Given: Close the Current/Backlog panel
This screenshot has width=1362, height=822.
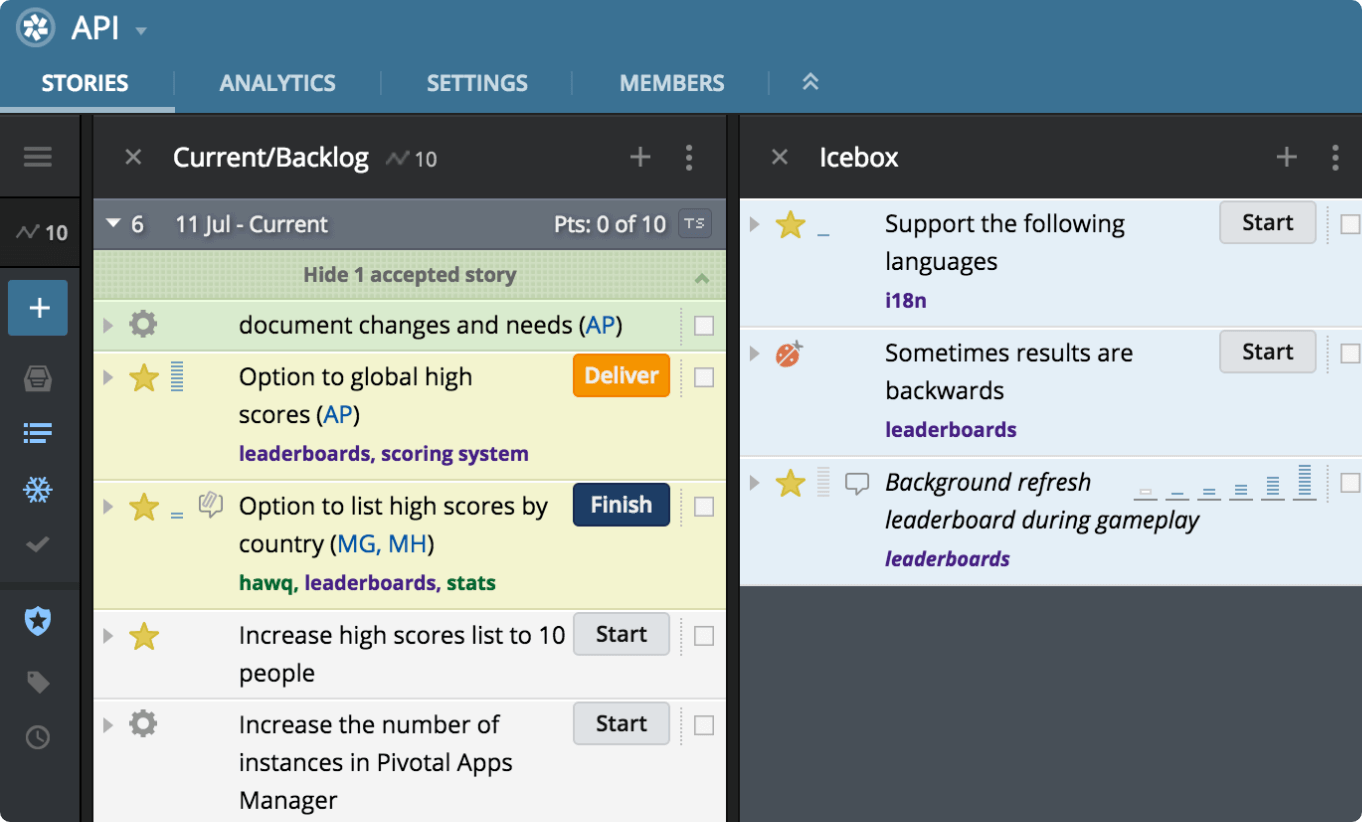Looking at the screenshot, I should pos(133,157).
